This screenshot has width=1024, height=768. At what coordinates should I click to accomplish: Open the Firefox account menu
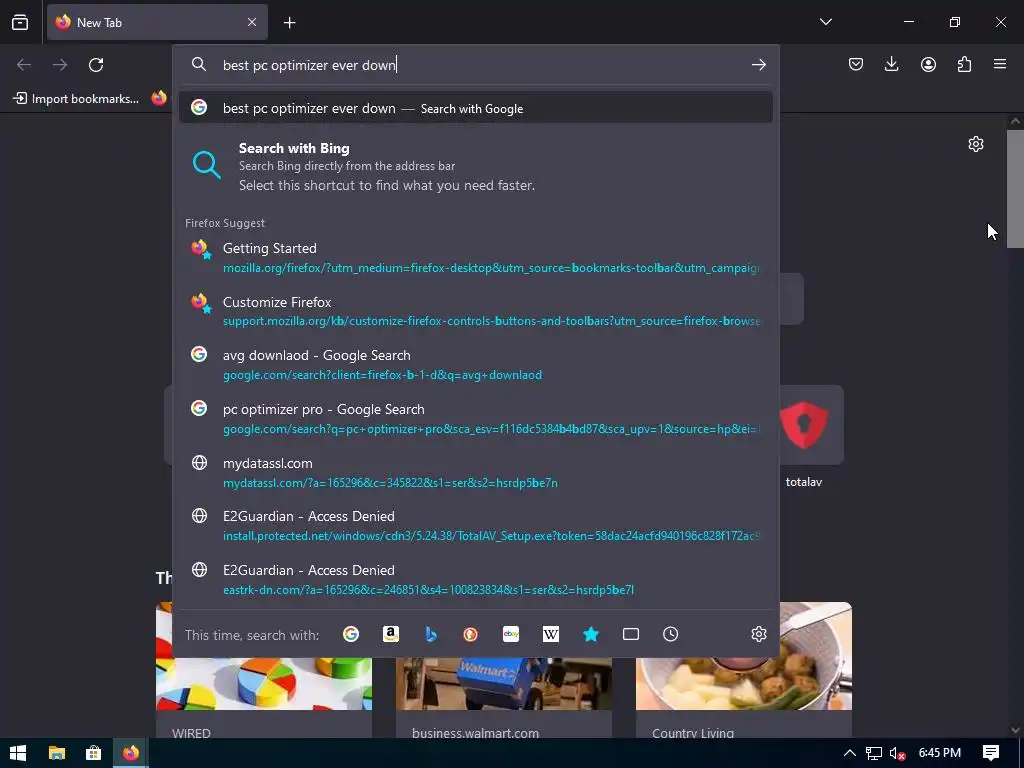pos(928,64)
